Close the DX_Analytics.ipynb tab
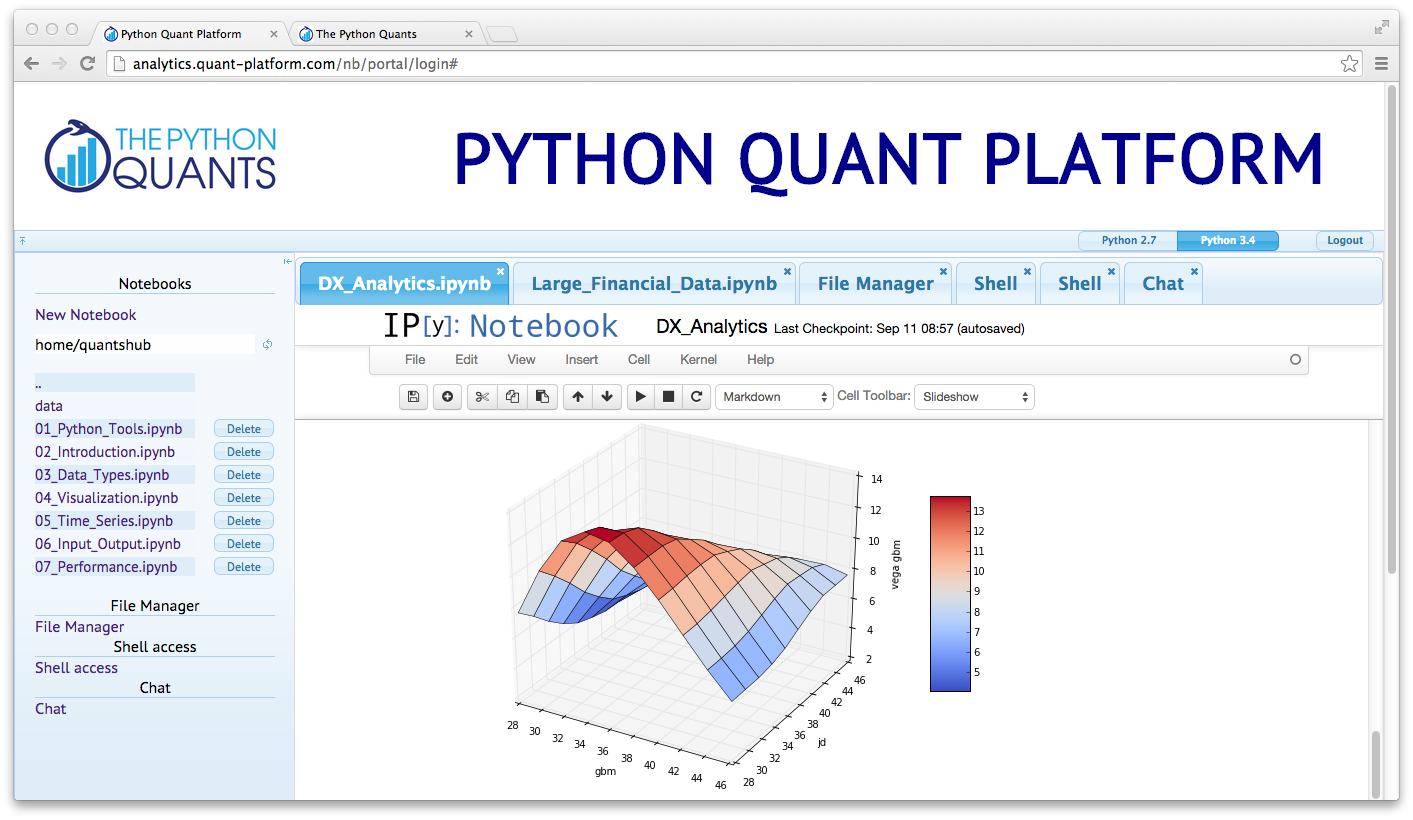Viewport: 1413px width, 820px height. click(x=500, y=271)
